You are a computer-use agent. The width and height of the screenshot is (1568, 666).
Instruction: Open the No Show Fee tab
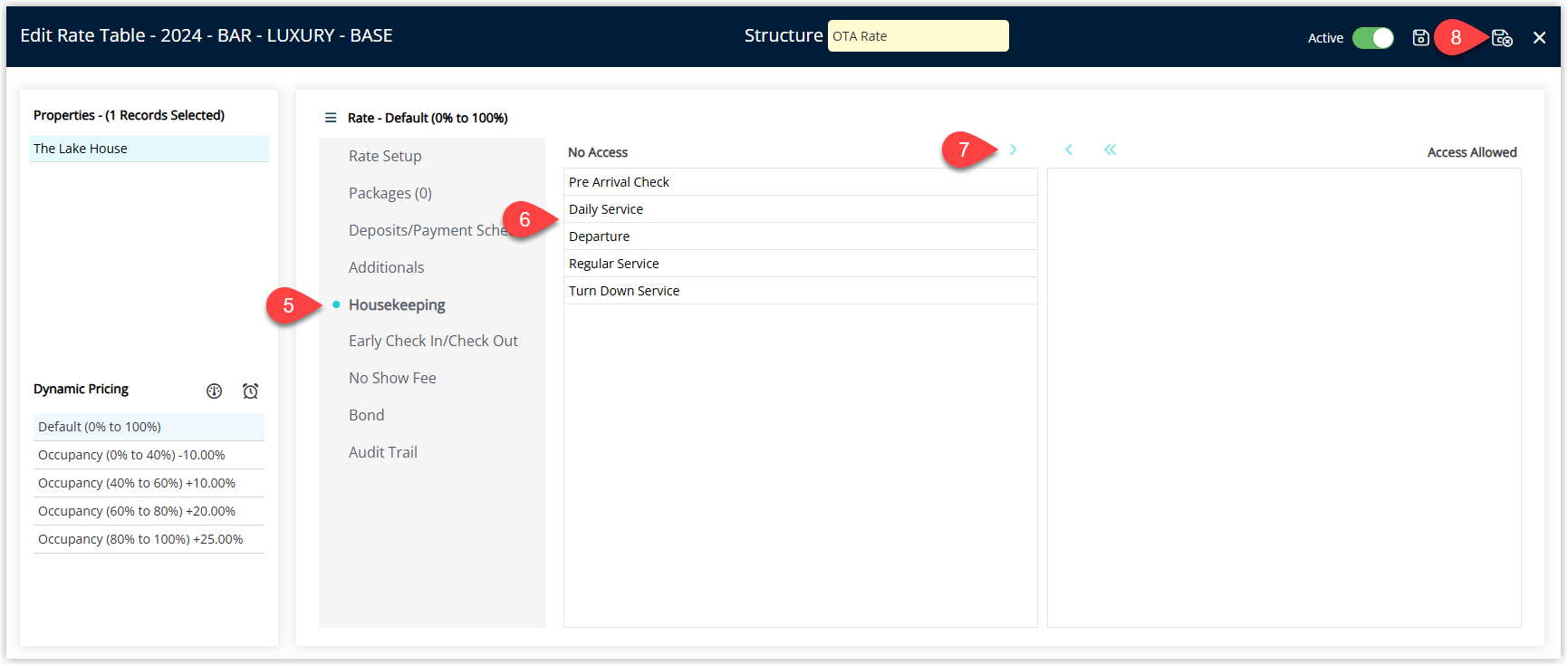[392, 378]
